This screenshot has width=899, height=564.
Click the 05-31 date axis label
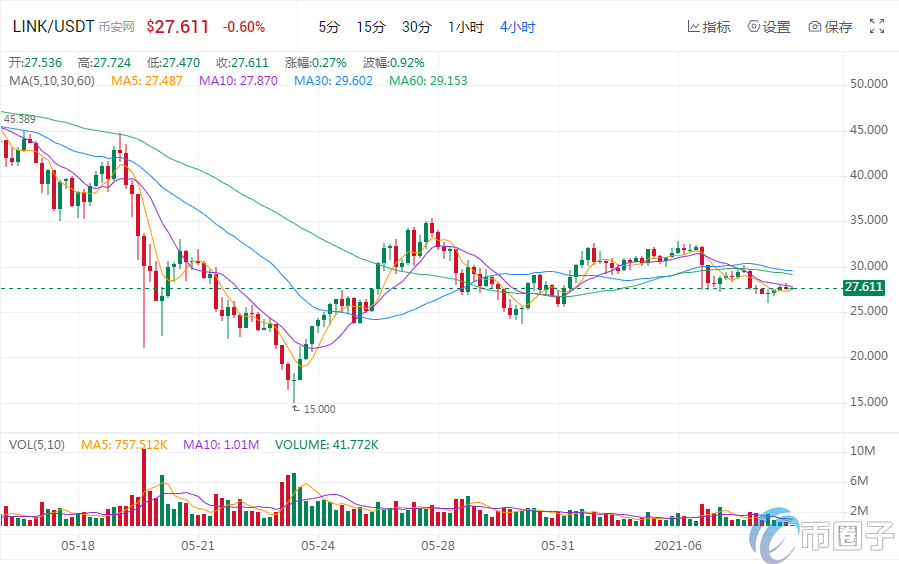point(558,546)
